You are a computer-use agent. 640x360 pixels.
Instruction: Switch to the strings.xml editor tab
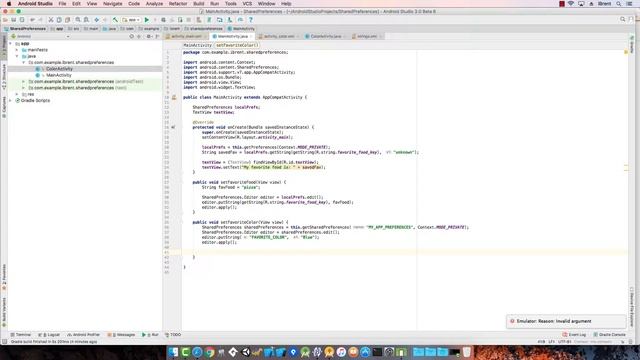[367, 36]
